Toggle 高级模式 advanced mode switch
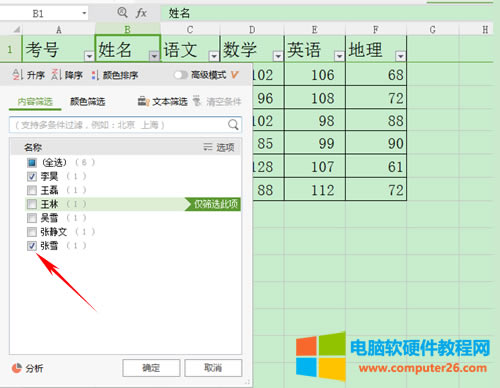500x388 pixels. pyautogui.click(x=181, y=75)
